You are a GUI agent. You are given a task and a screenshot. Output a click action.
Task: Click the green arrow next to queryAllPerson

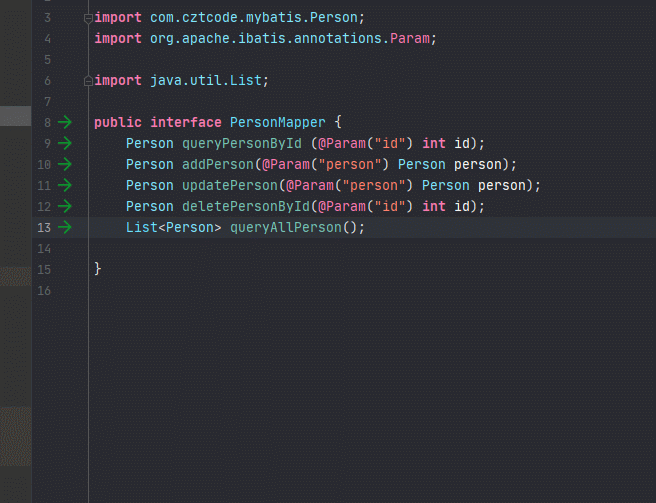point(65,227)
